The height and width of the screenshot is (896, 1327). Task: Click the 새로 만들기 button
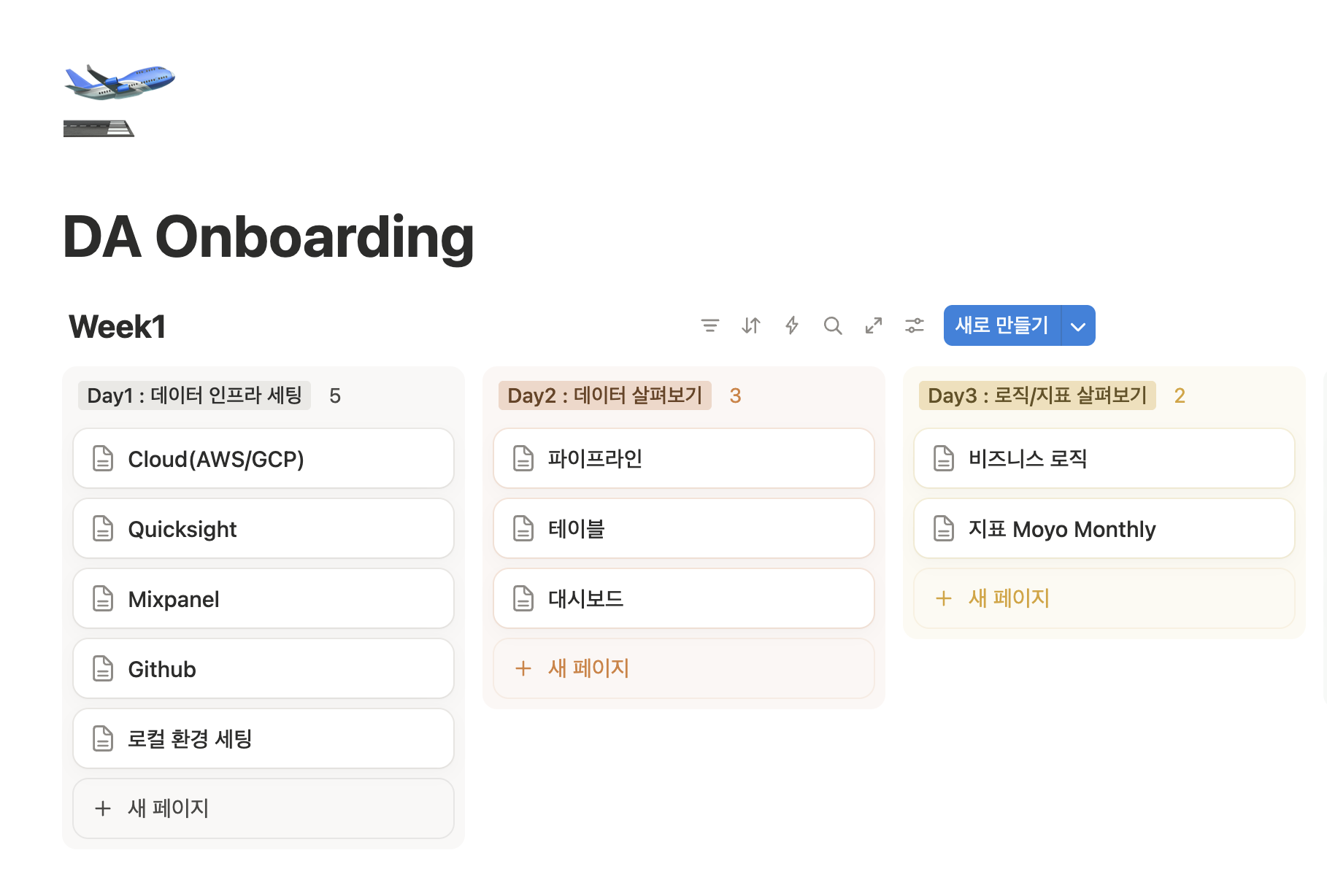click(x=1001, y=325)
